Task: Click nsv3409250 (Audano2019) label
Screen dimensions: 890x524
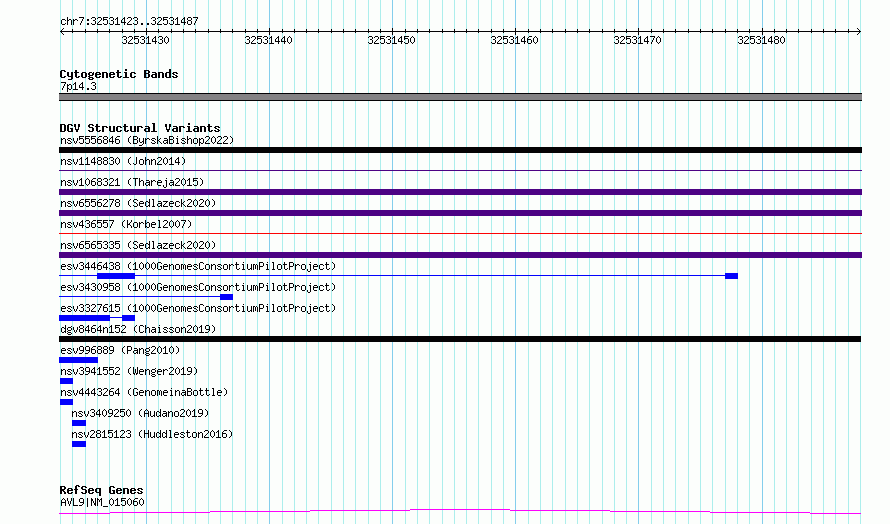Action: 140,413
